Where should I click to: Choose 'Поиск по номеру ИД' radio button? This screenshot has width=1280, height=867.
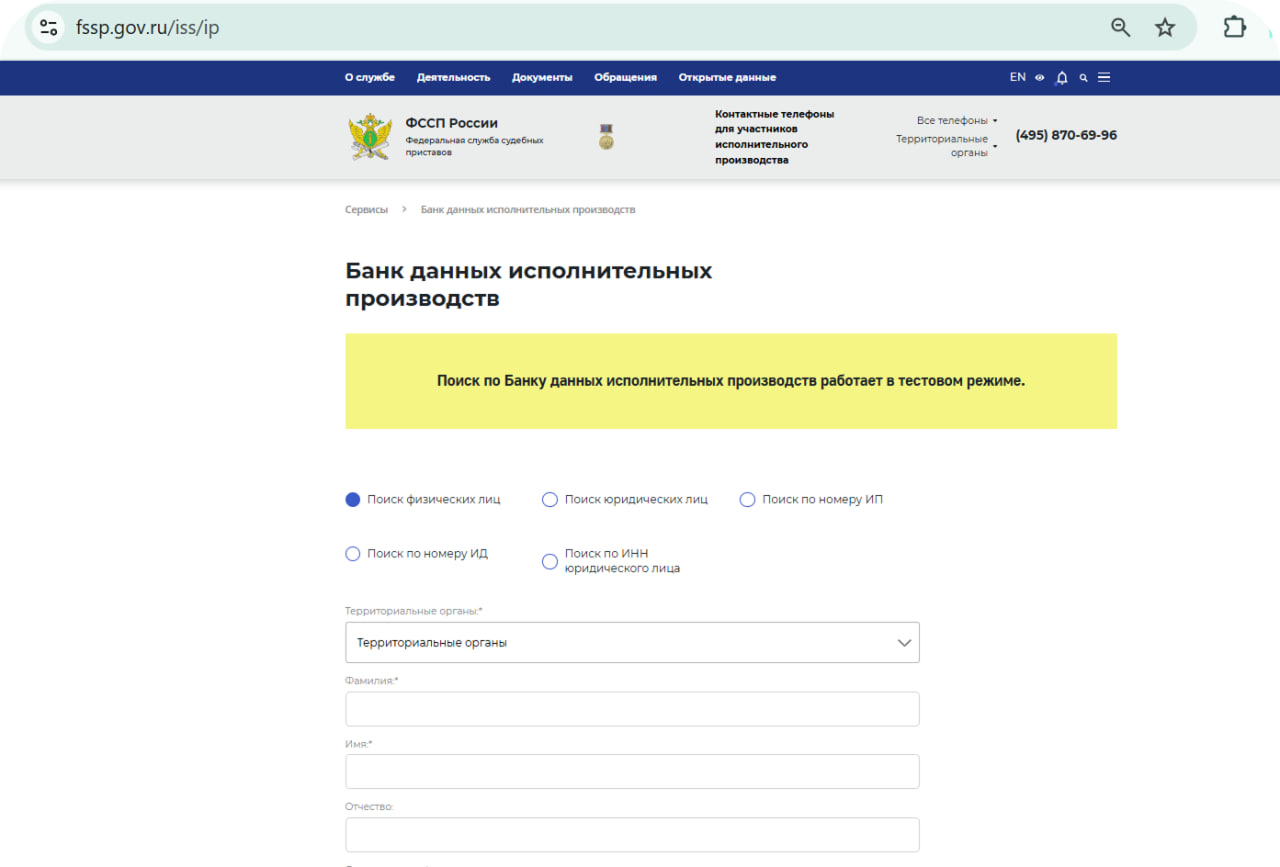click(x=353, y=554)
